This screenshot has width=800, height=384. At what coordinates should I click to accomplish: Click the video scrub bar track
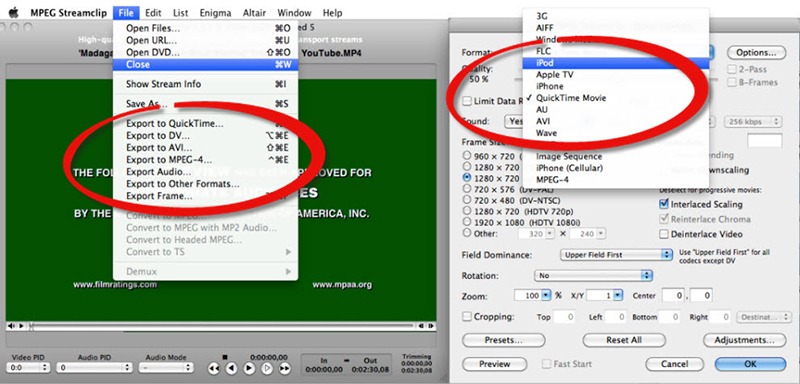click(x=221, y=325)
